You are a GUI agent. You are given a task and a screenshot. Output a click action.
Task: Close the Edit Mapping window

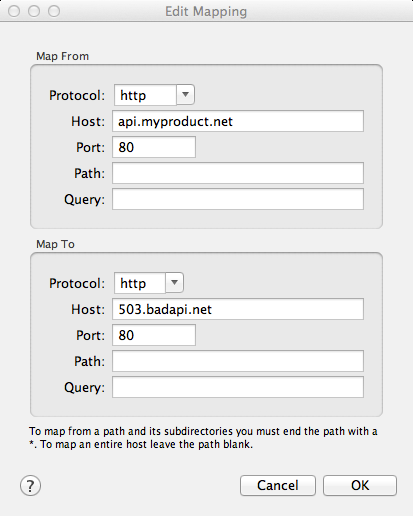click(14, 11)
